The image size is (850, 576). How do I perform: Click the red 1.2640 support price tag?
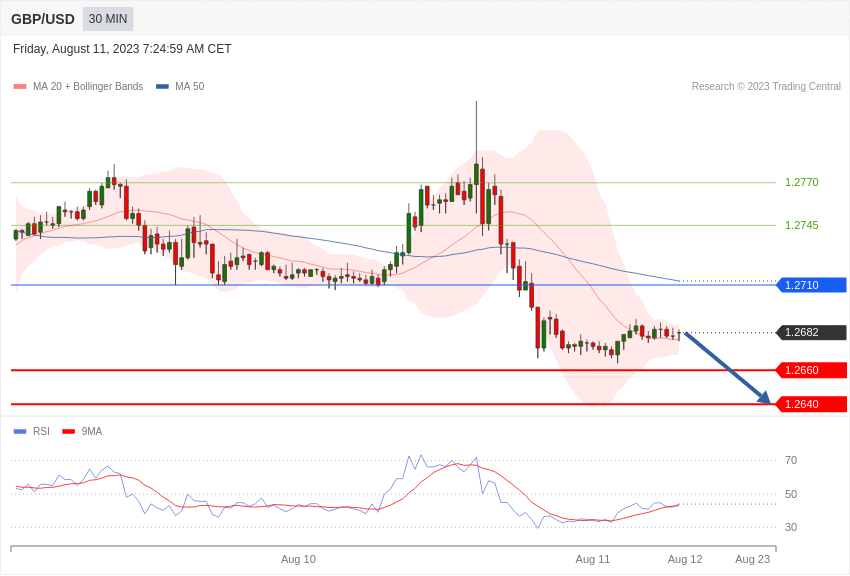(x=812, y=404)
